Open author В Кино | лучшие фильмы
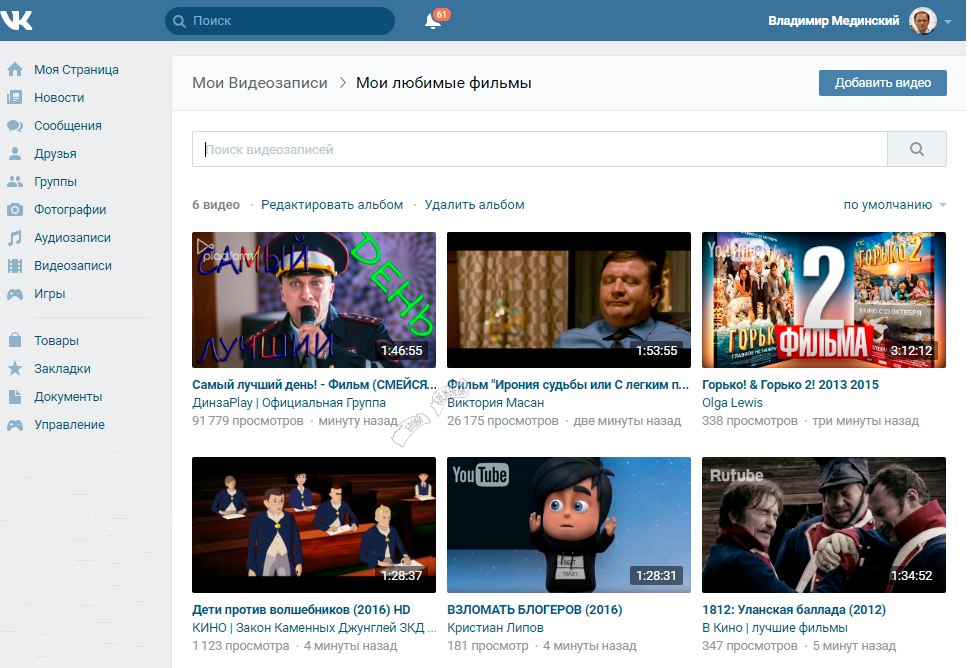 pyautogui.click(x=775, y=628)
